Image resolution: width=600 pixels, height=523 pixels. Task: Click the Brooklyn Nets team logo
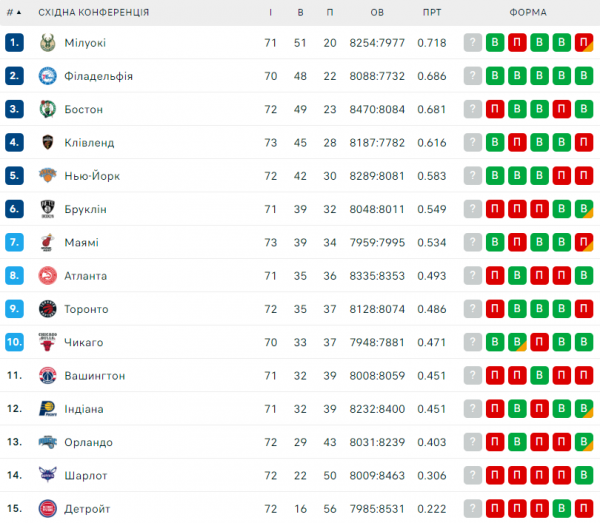pyautogui.click(x=47, y=209)
